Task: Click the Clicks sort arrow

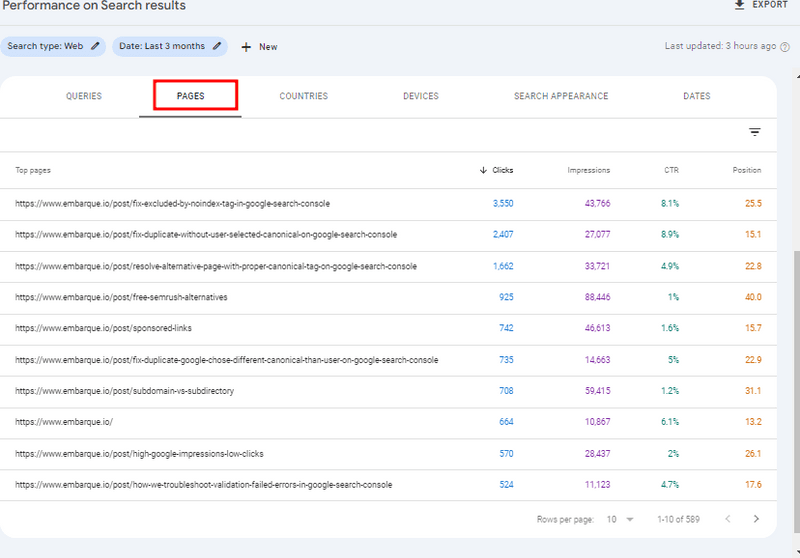Action: pos(483,170)
